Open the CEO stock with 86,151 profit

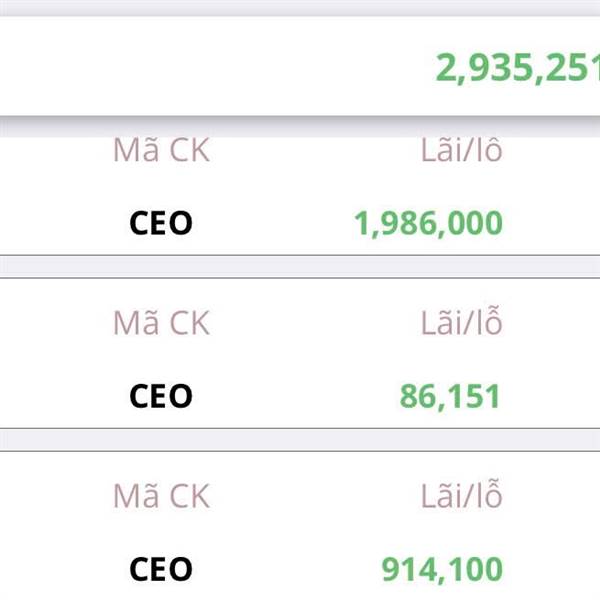pos(161,397)
